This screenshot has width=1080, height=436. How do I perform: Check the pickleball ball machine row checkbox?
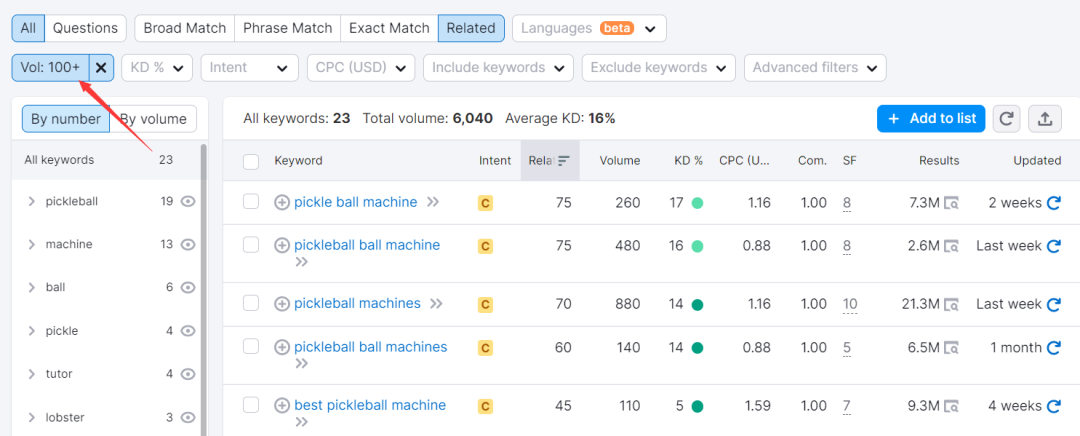click(x=251, y=245)
